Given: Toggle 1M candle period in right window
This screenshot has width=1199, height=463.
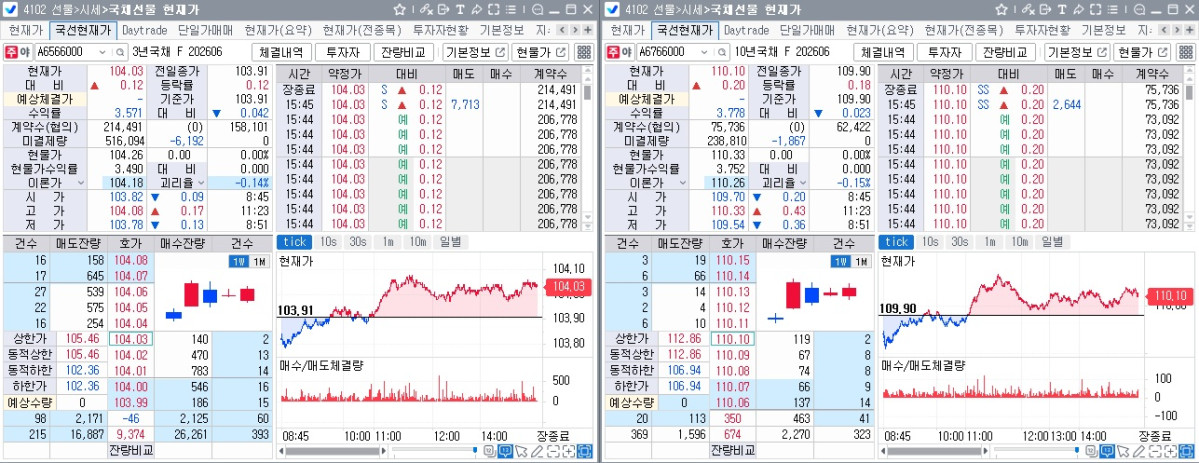Looking at the screenshot, I should tap(862, 262).
